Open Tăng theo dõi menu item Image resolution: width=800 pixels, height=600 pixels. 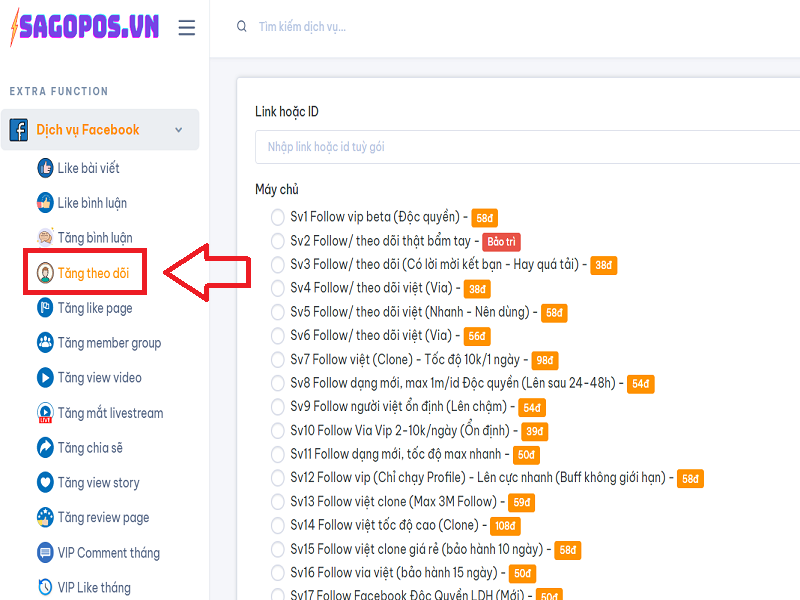pyautogui.click(x=93, y=273)
